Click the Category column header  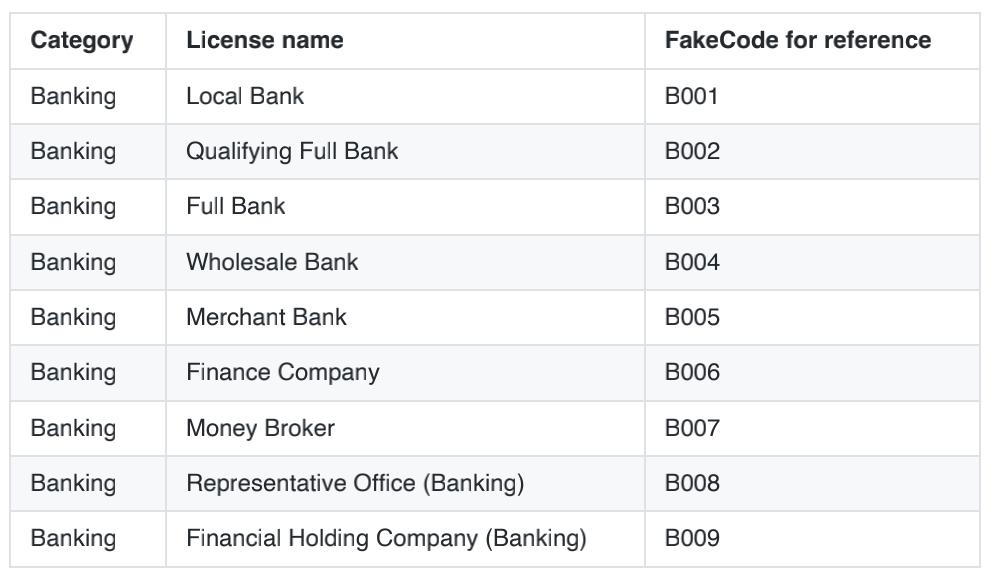[81, 41]
